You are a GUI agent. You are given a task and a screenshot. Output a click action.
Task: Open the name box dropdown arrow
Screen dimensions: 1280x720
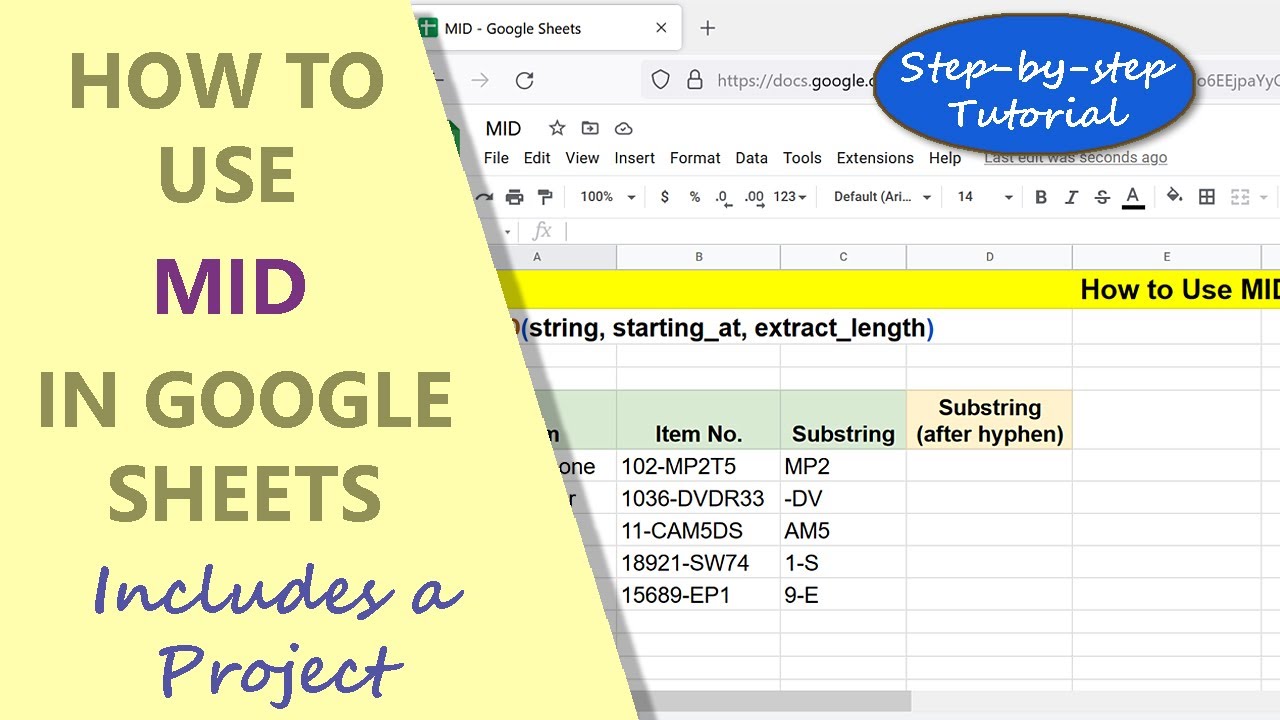tap(508, 232)
